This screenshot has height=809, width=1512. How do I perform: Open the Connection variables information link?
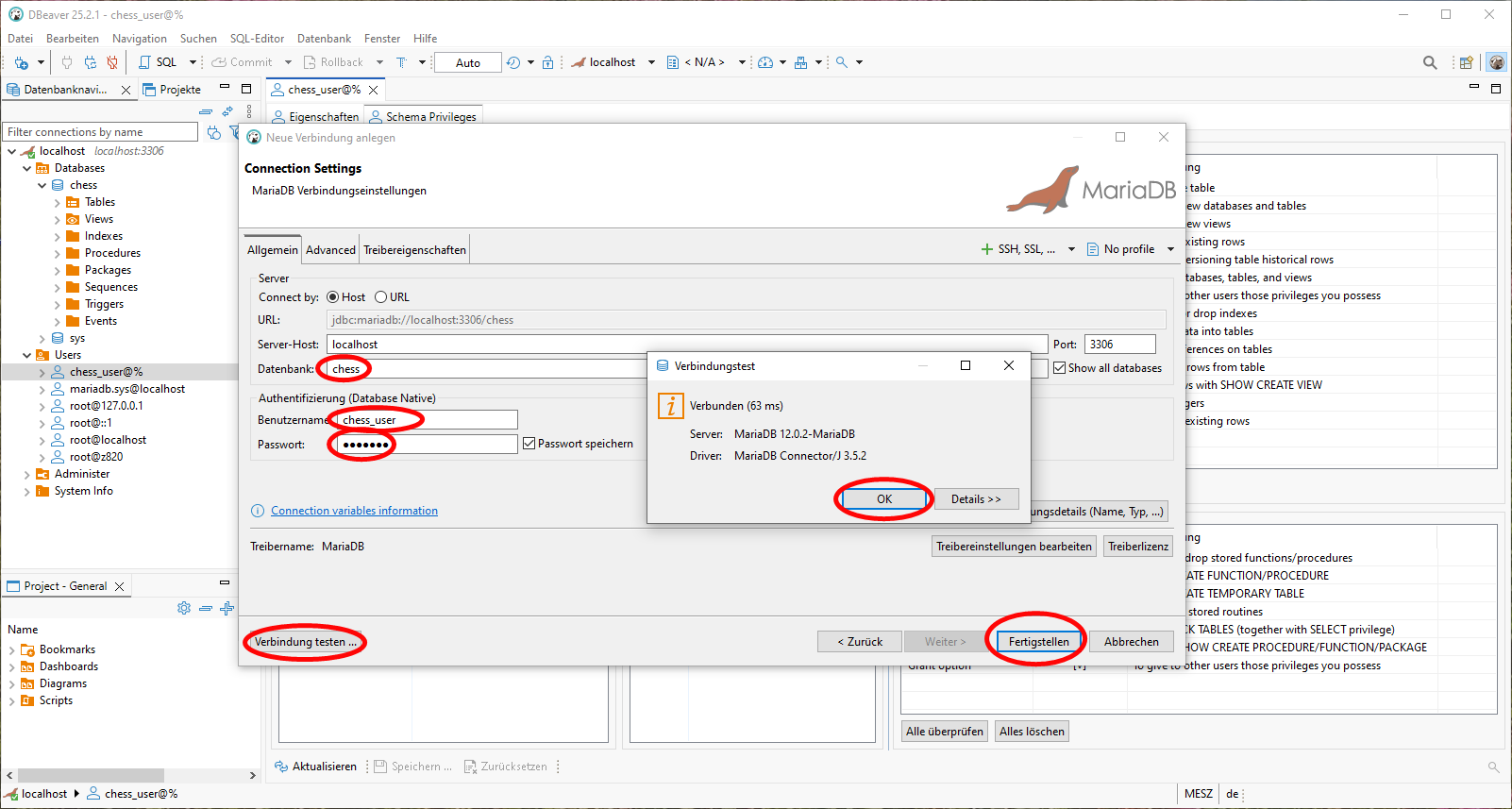click(x=354, y=511)
